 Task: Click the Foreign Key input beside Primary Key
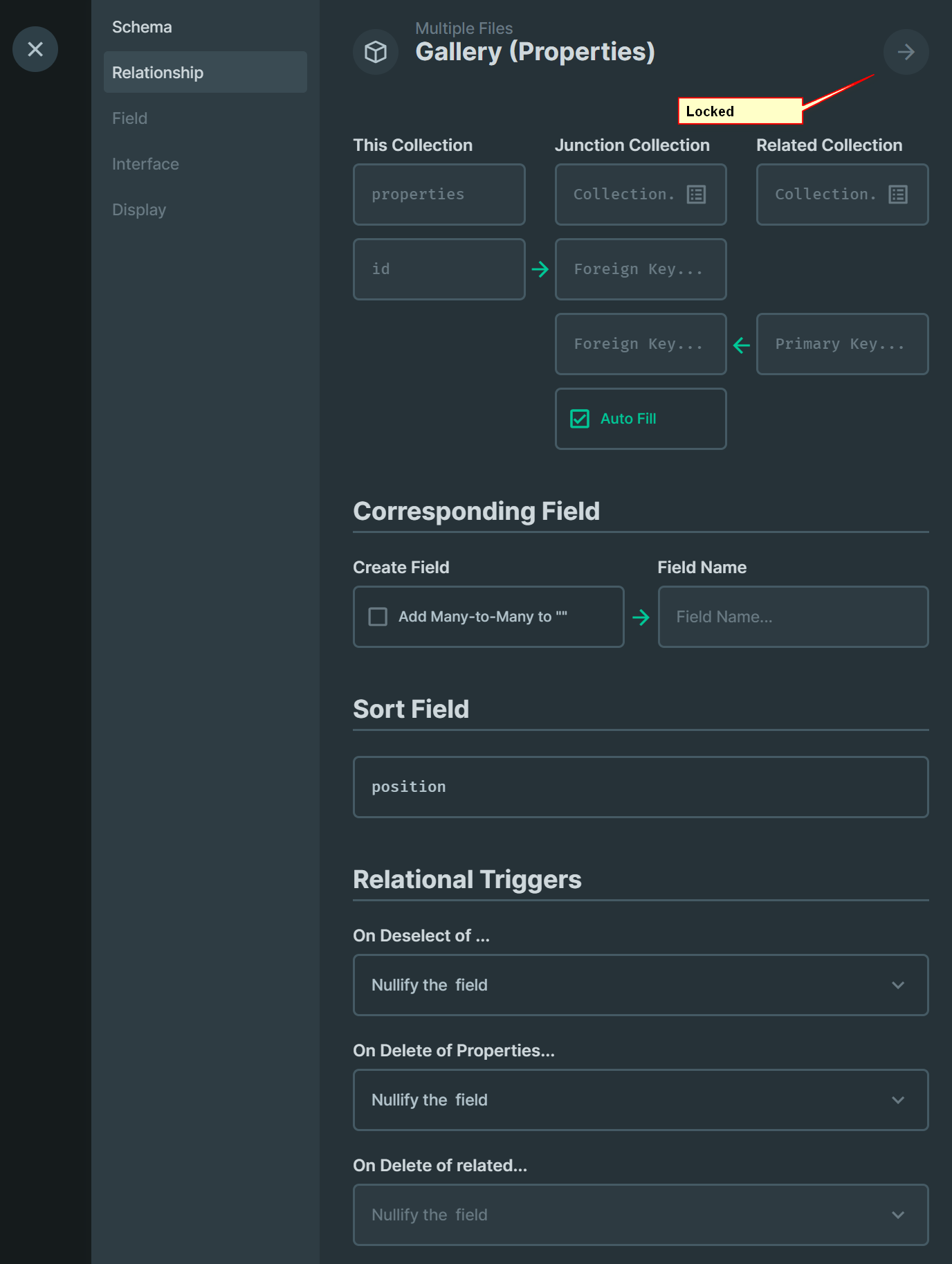point(641,344)
